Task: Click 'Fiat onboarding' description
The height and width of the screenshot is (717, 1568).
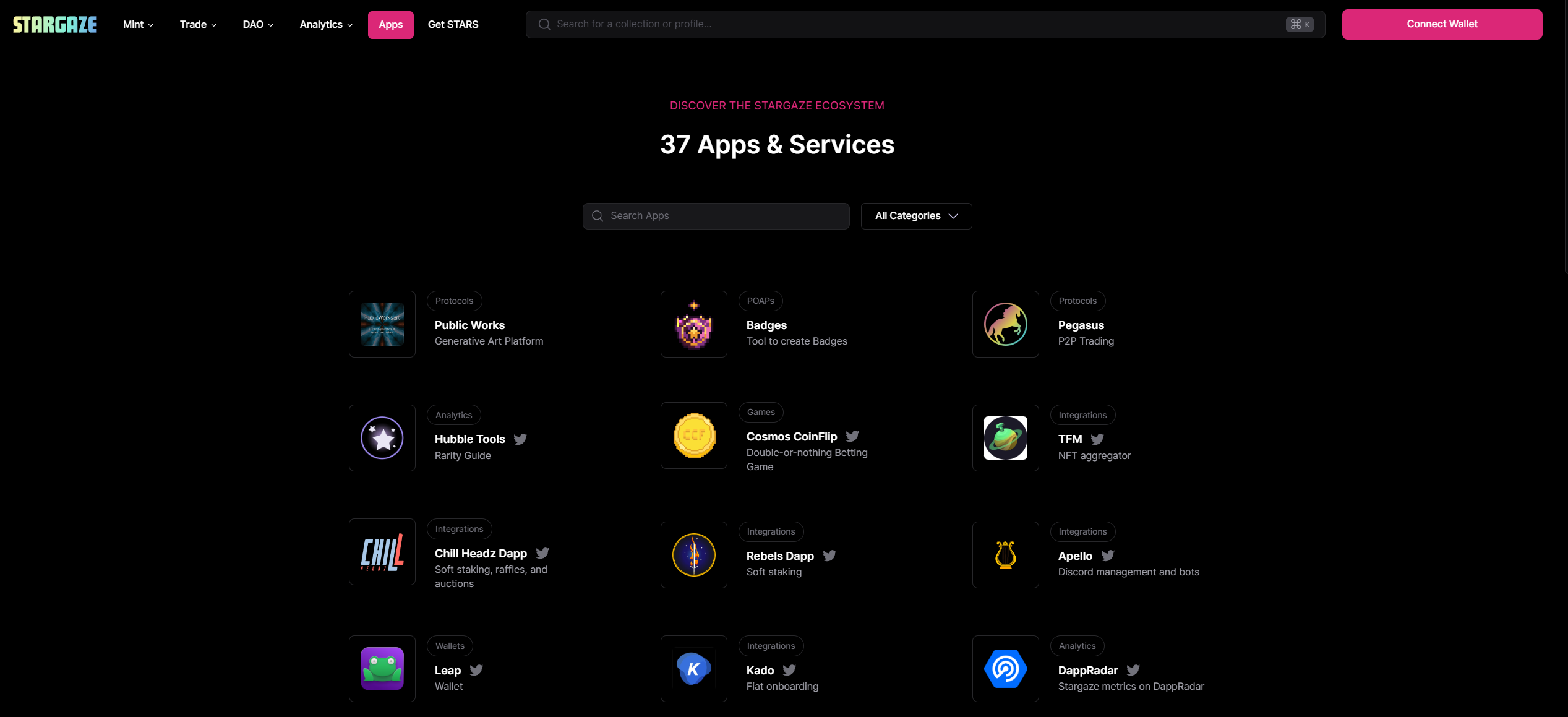Action: pyautogui.click(x=782, y=687)
